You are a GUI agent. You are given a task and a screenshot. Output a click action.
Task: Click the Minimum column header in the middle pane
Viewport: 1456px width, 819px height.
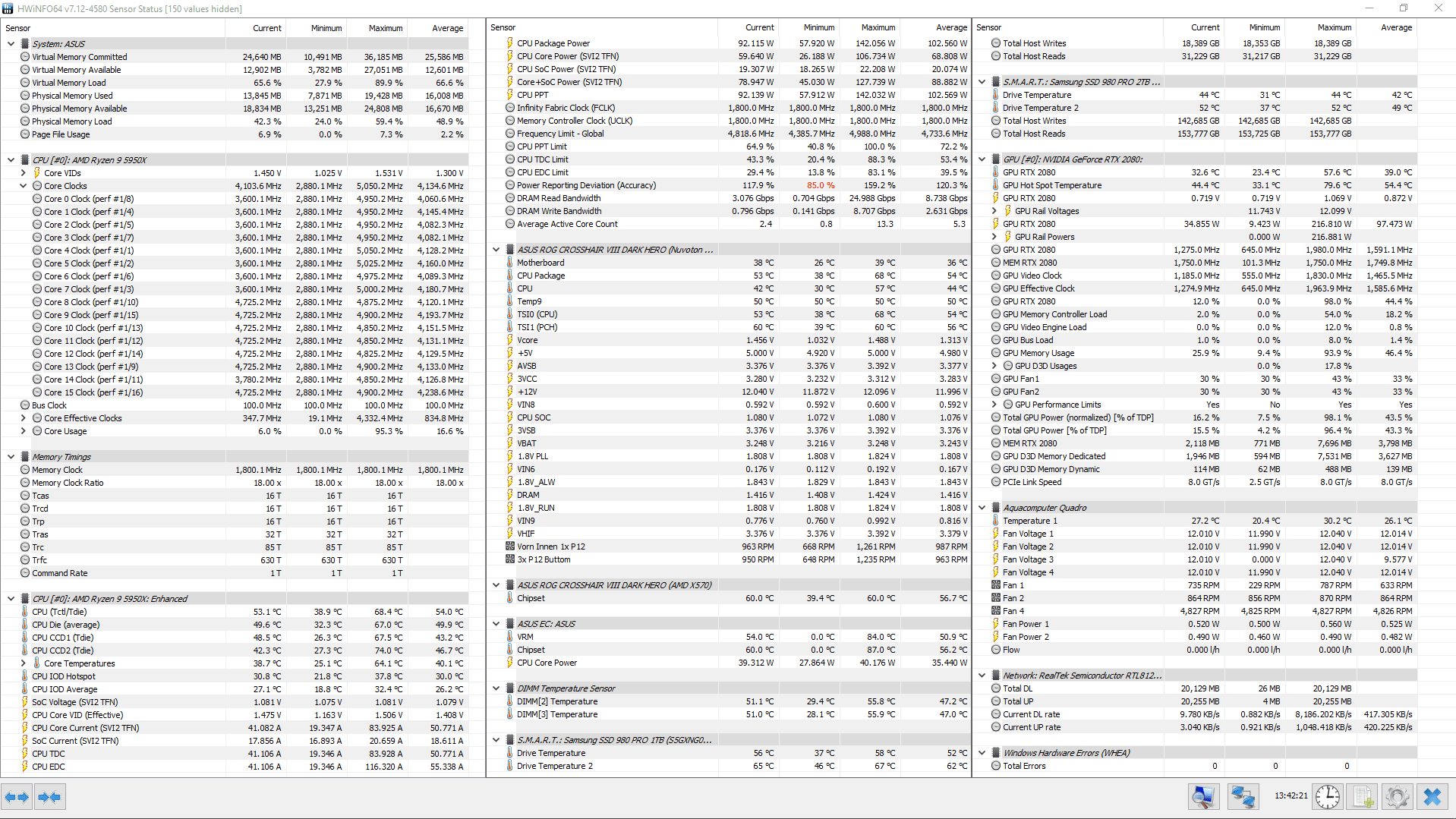click(x=808, y=27)
